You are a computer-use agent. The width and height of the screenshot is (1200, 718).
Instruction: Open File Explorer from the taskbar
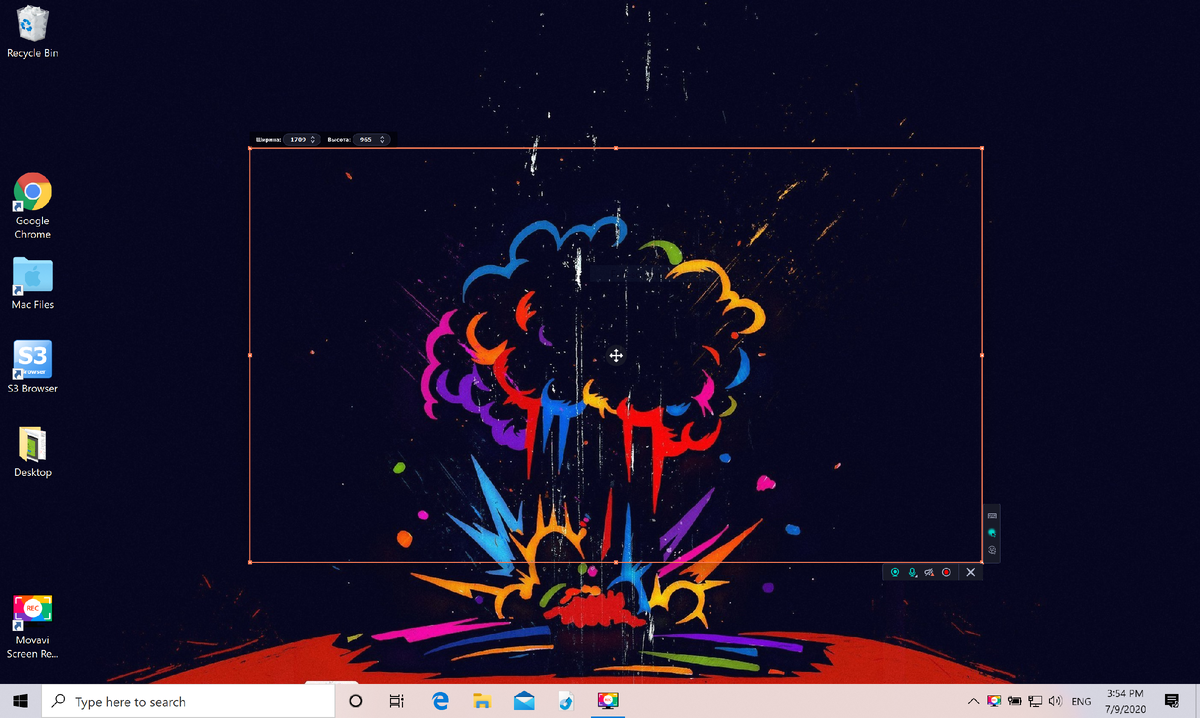[481, 701]
